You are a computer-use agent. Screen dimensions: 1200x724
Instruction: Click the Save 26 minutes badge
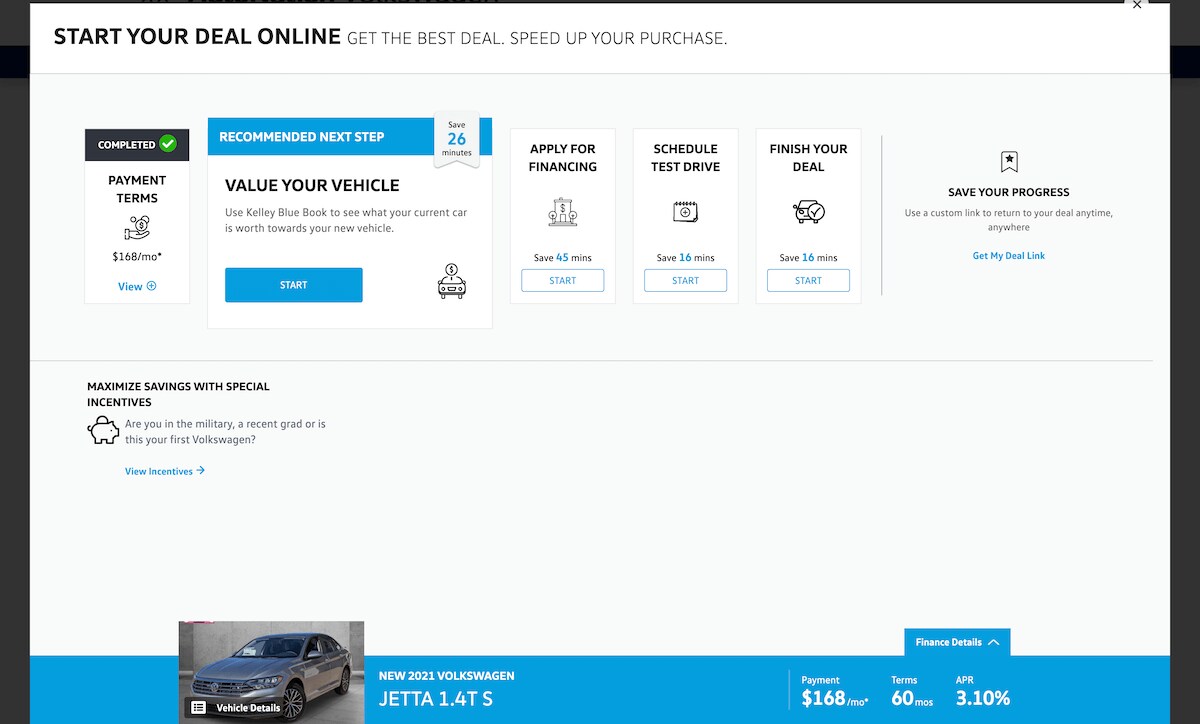click(457, 139)
